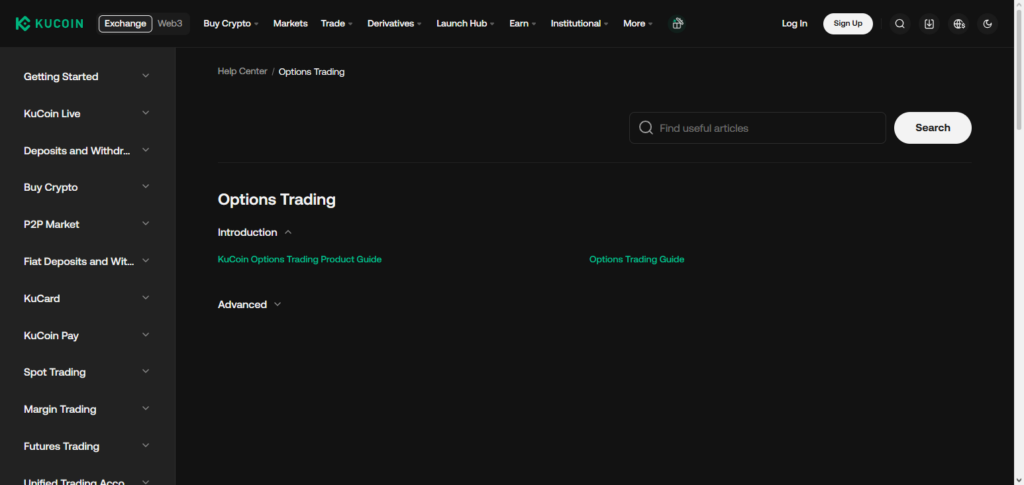
Task: Click the Search button
Action: pos(933,128)
